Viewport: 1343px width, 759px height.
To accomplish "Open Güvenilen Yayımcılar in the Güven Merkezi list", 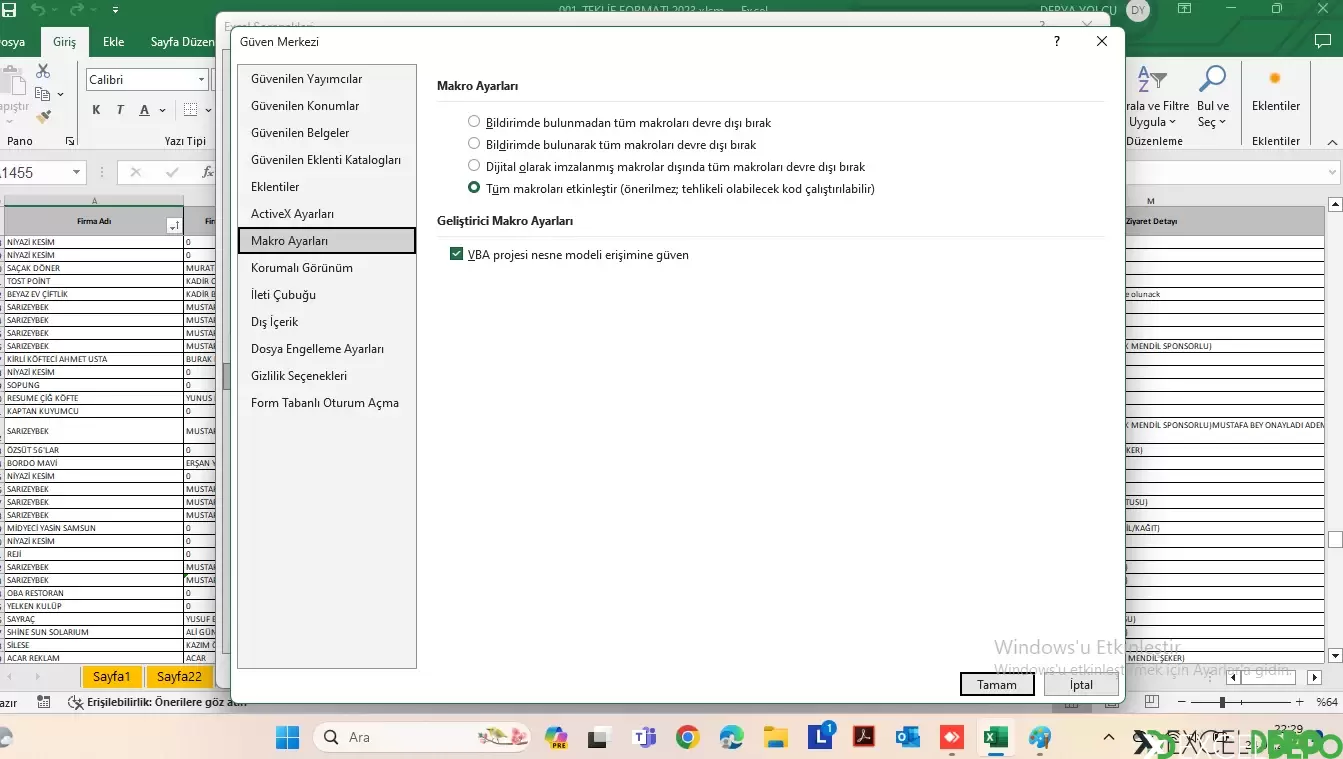I will coord(326,79).
